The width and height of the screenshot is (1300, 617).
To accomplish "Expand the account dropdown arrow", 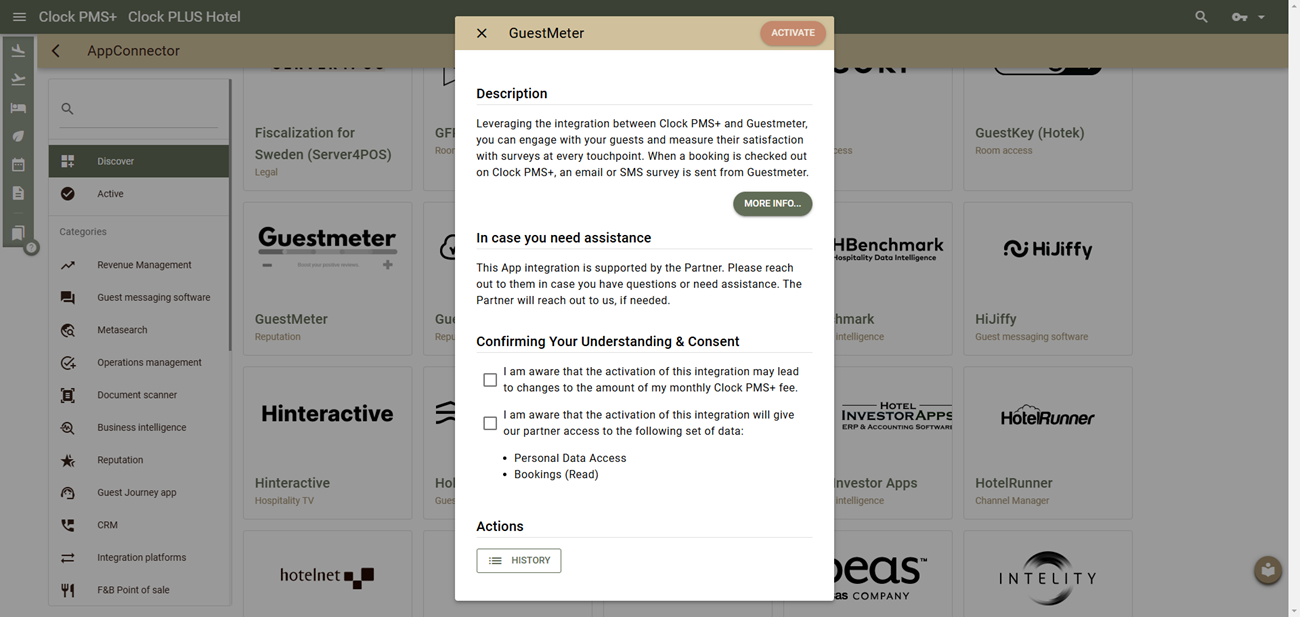I will 1262,17.
